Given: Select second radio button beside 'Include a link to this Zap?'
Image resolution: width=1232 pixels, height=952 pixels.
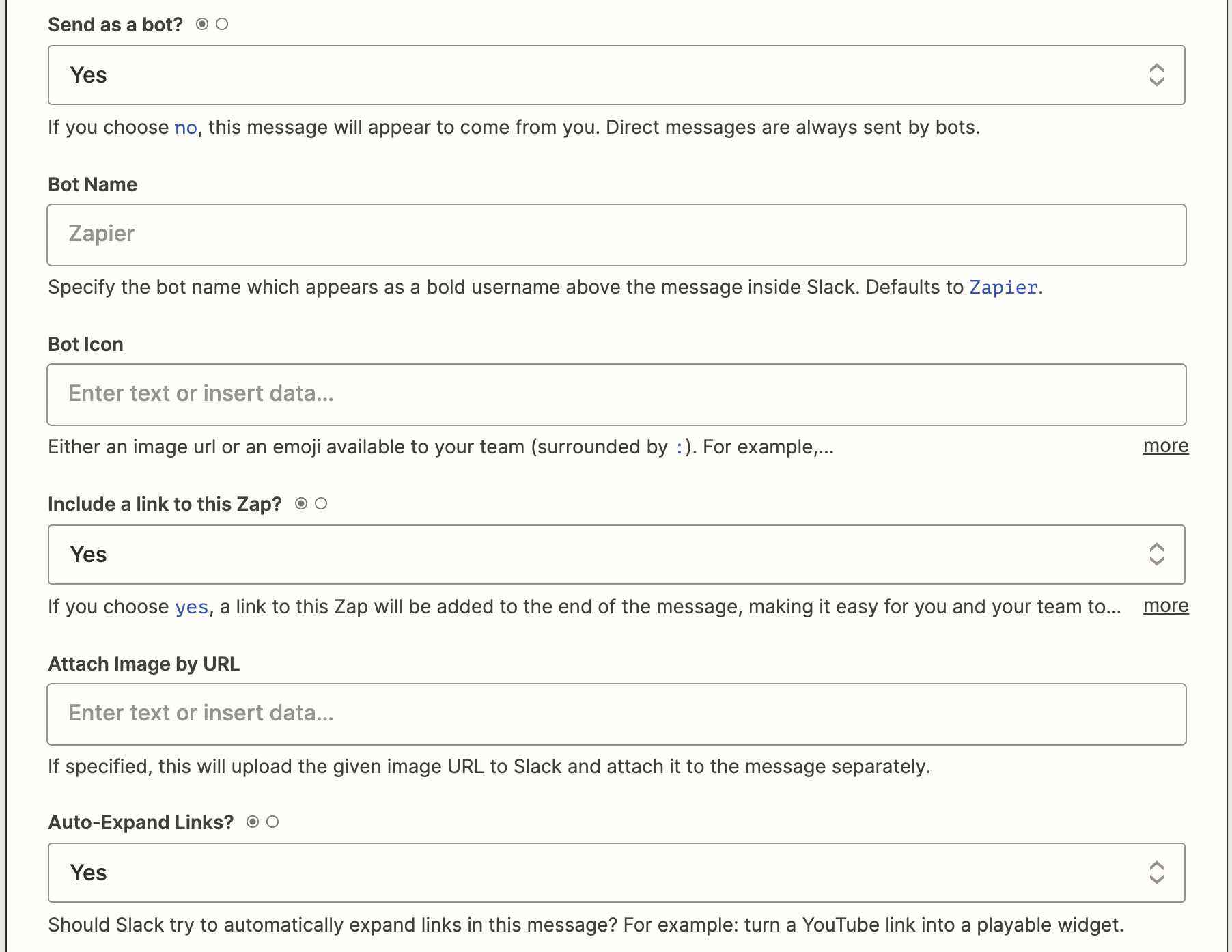Looking at the screenshot, I should tap(321, 504).
